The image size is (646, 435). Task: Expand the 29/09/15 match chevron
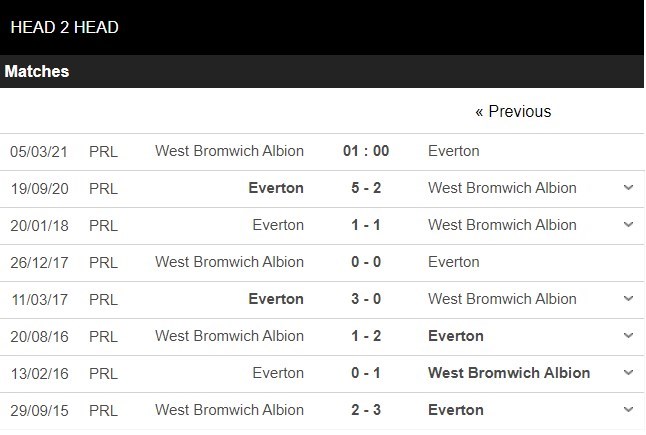(628, 410)
